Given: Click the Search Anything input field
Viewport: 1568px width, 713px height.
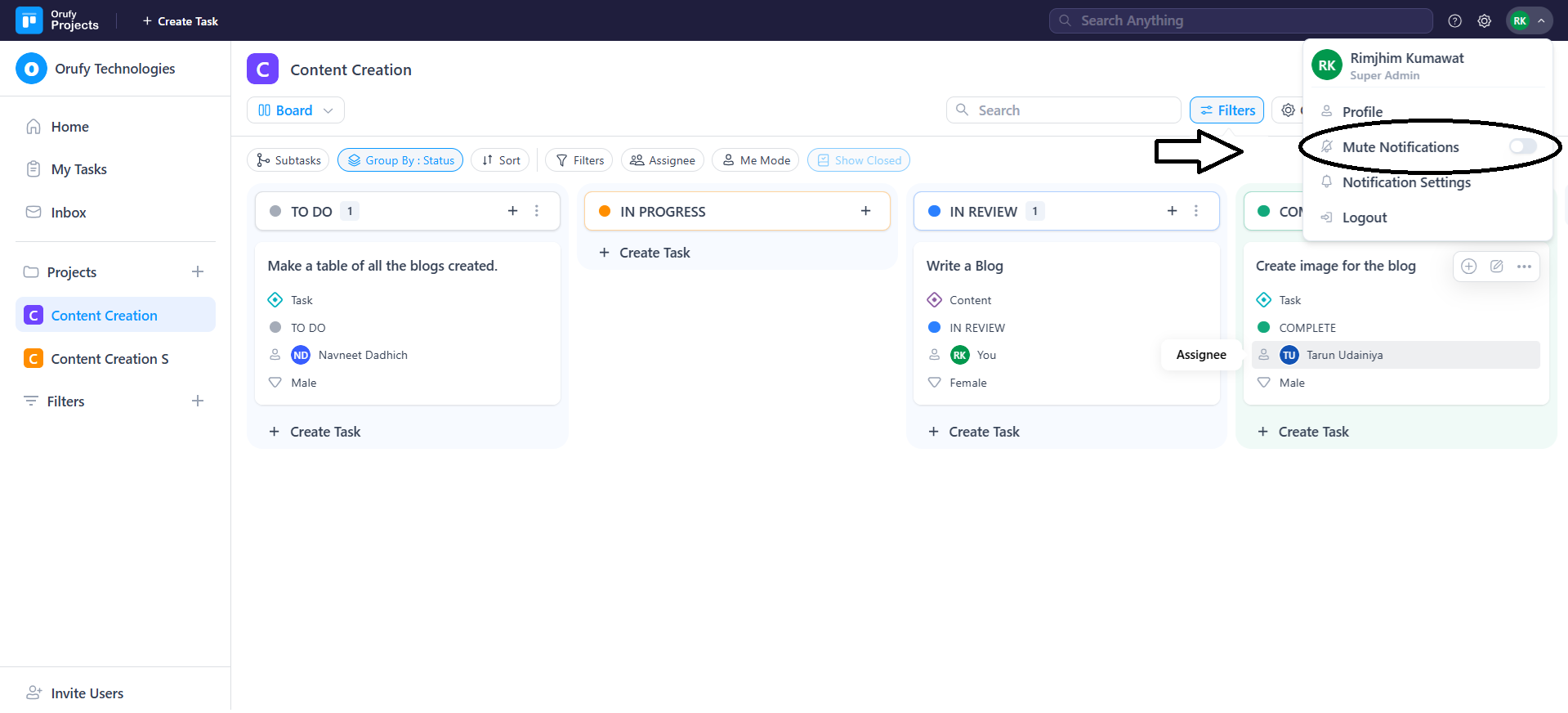Looking at the screenshot, I should pyautogui.click(x=1240, y=21).
